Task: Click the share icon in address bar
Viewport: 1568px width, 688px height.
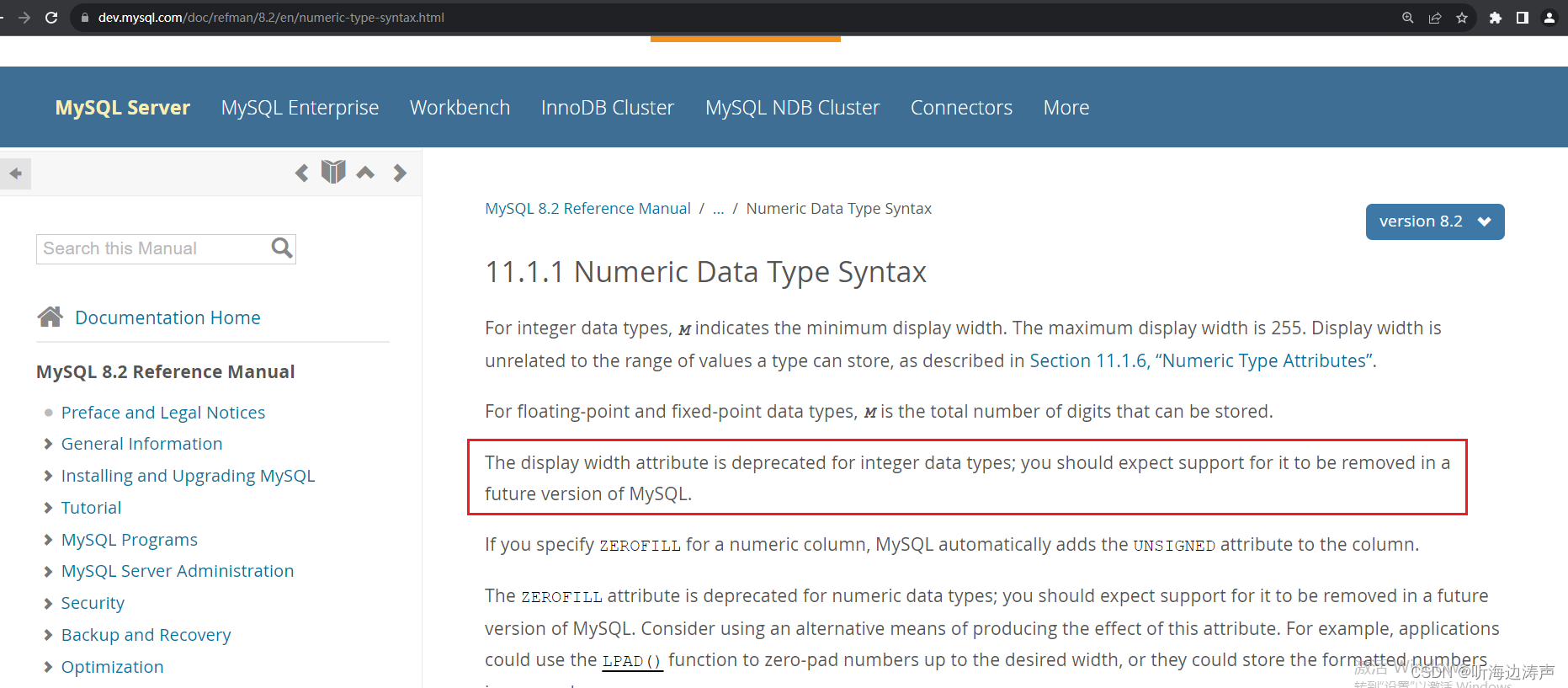Action: (1435, 17)
